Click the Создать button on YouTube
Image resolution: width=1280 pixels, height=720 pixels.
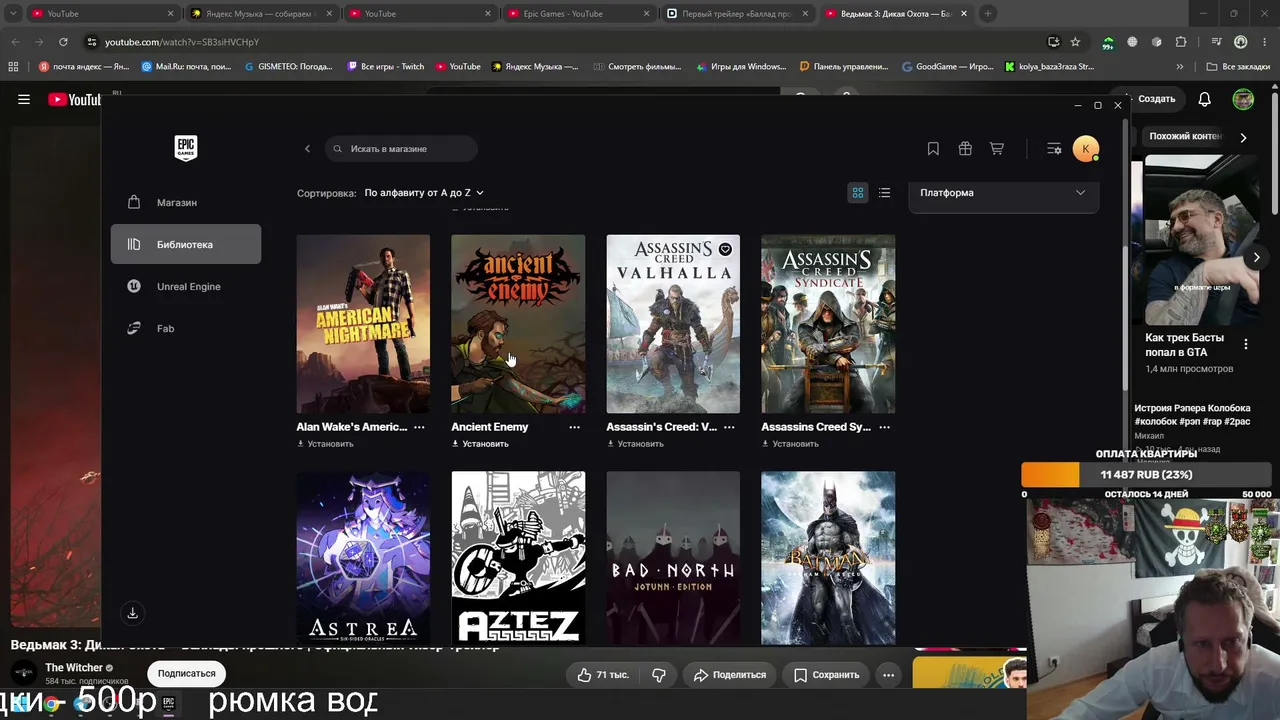[1152, 99]
